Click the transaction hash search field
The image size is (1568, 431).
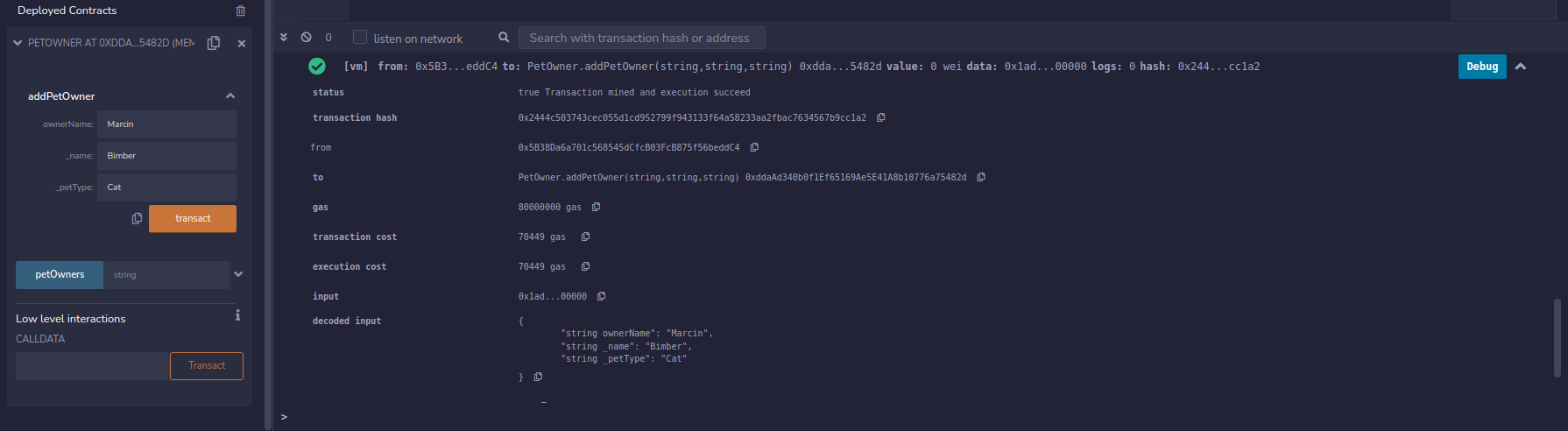[x=641, y=38]
